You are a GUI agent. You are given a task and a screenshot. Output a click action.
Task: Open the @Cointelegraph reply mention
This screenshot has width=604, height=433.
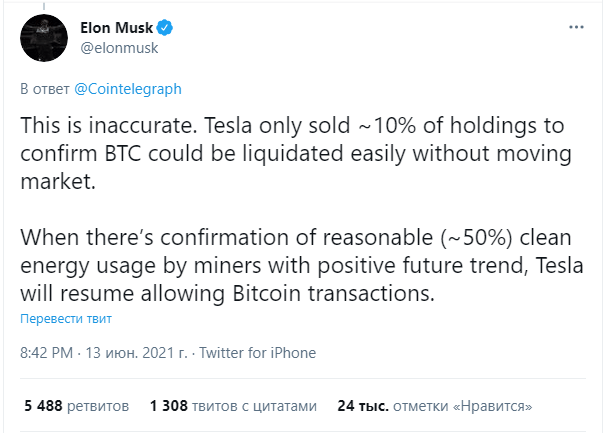(128, 89)
